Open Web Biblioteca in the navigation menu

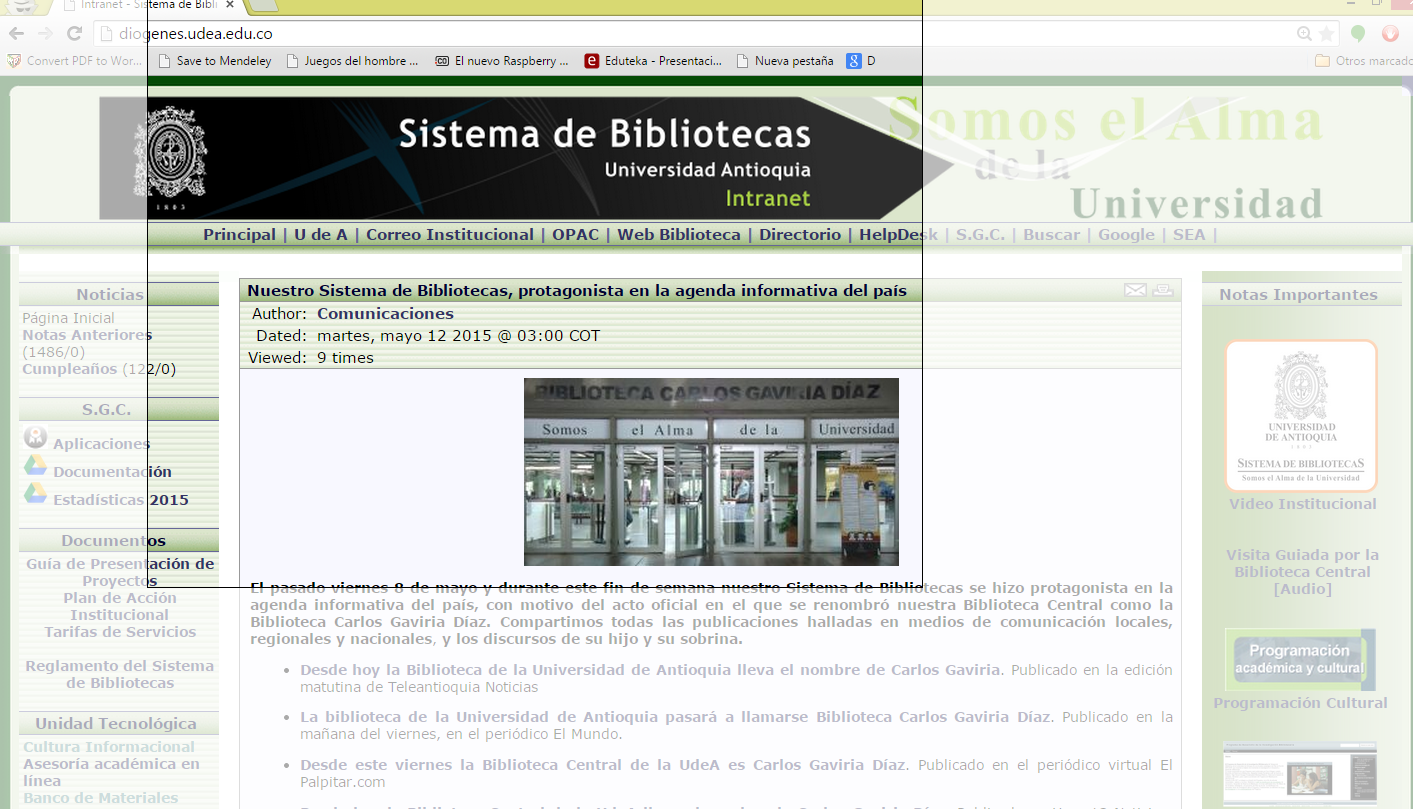(679, 235)
